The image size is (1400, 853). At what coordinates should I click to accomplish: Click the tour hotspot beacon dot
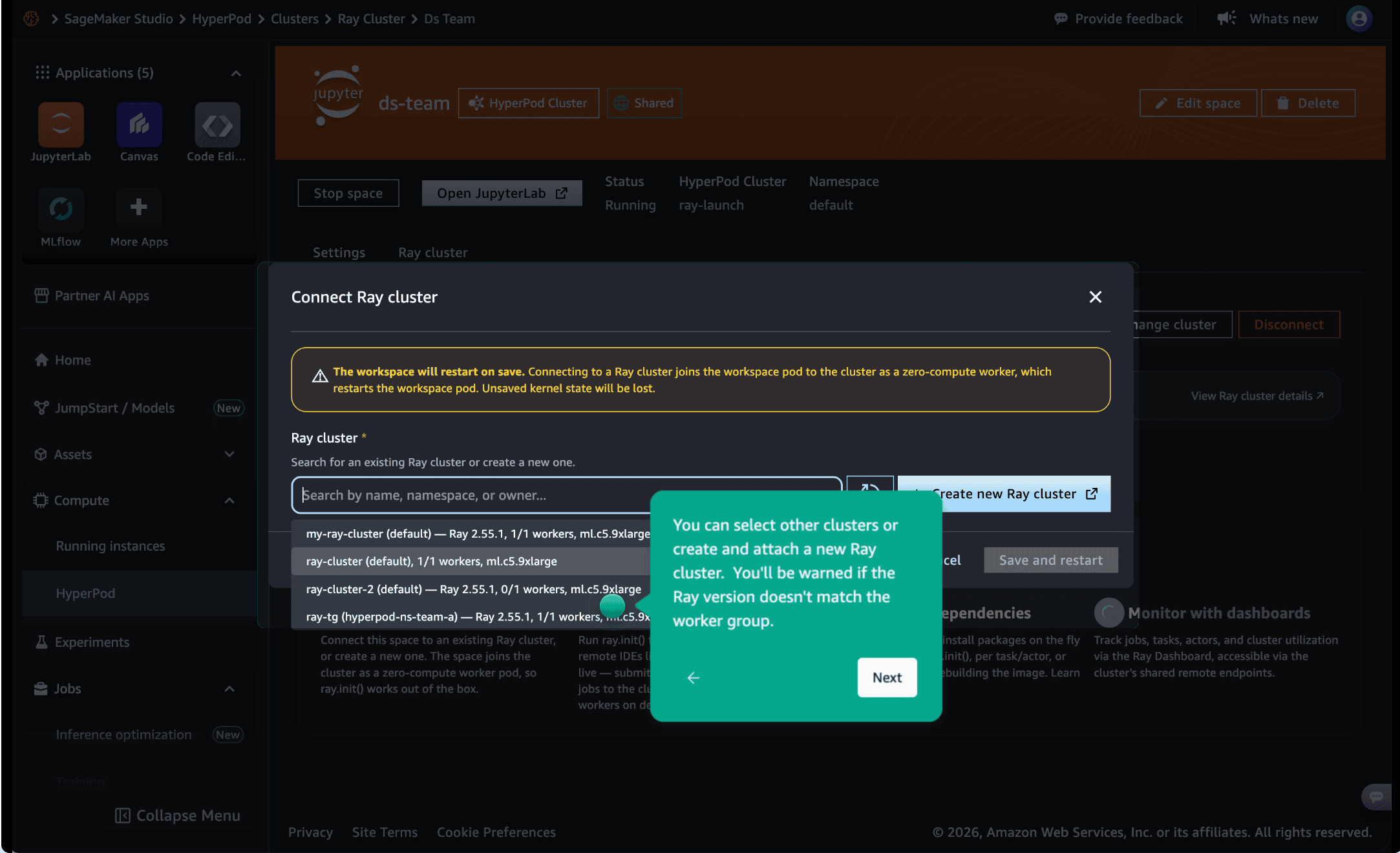point(612,606)
